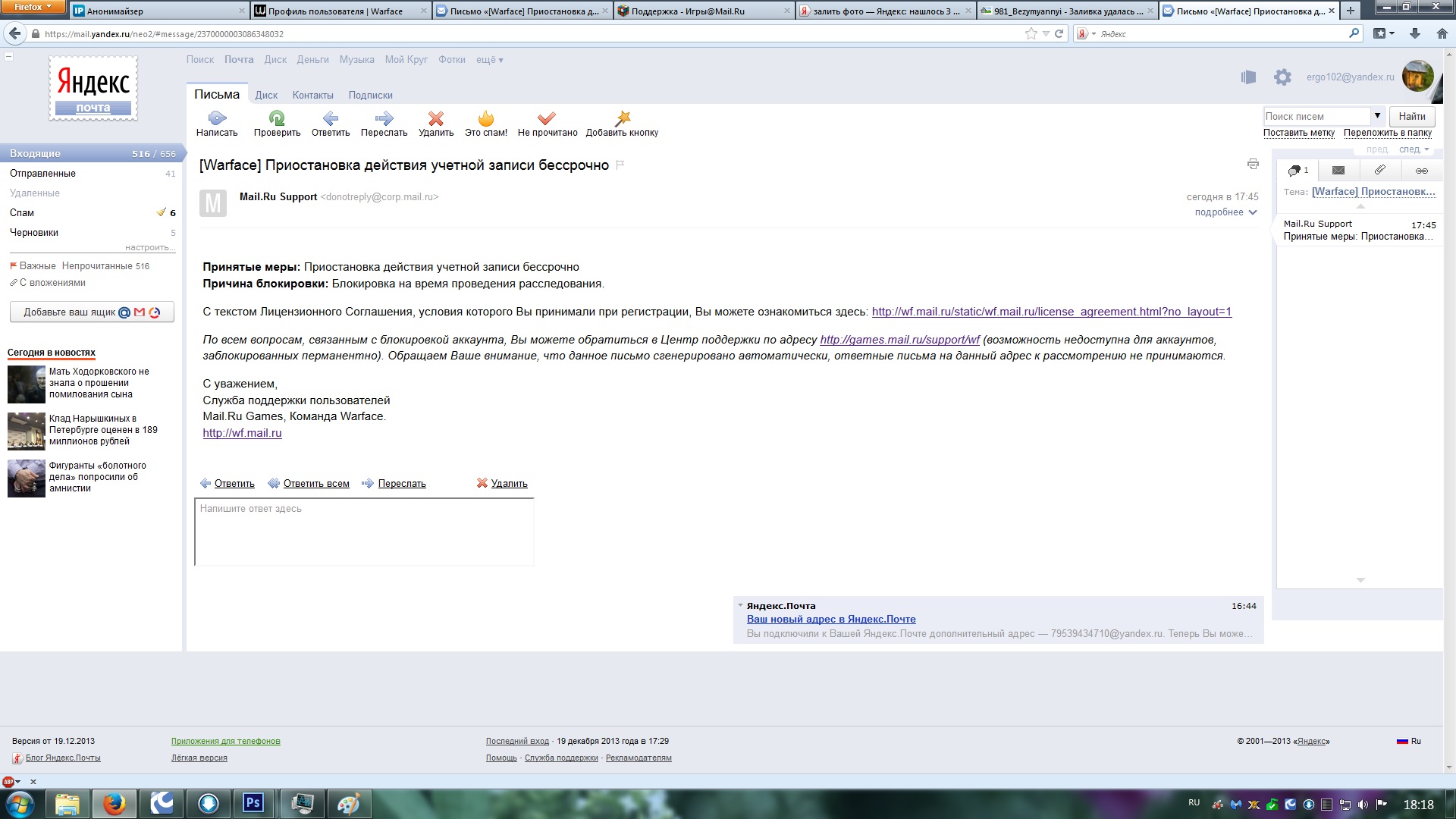Open the Ru language selector in footer

[x=1409, y=741]
